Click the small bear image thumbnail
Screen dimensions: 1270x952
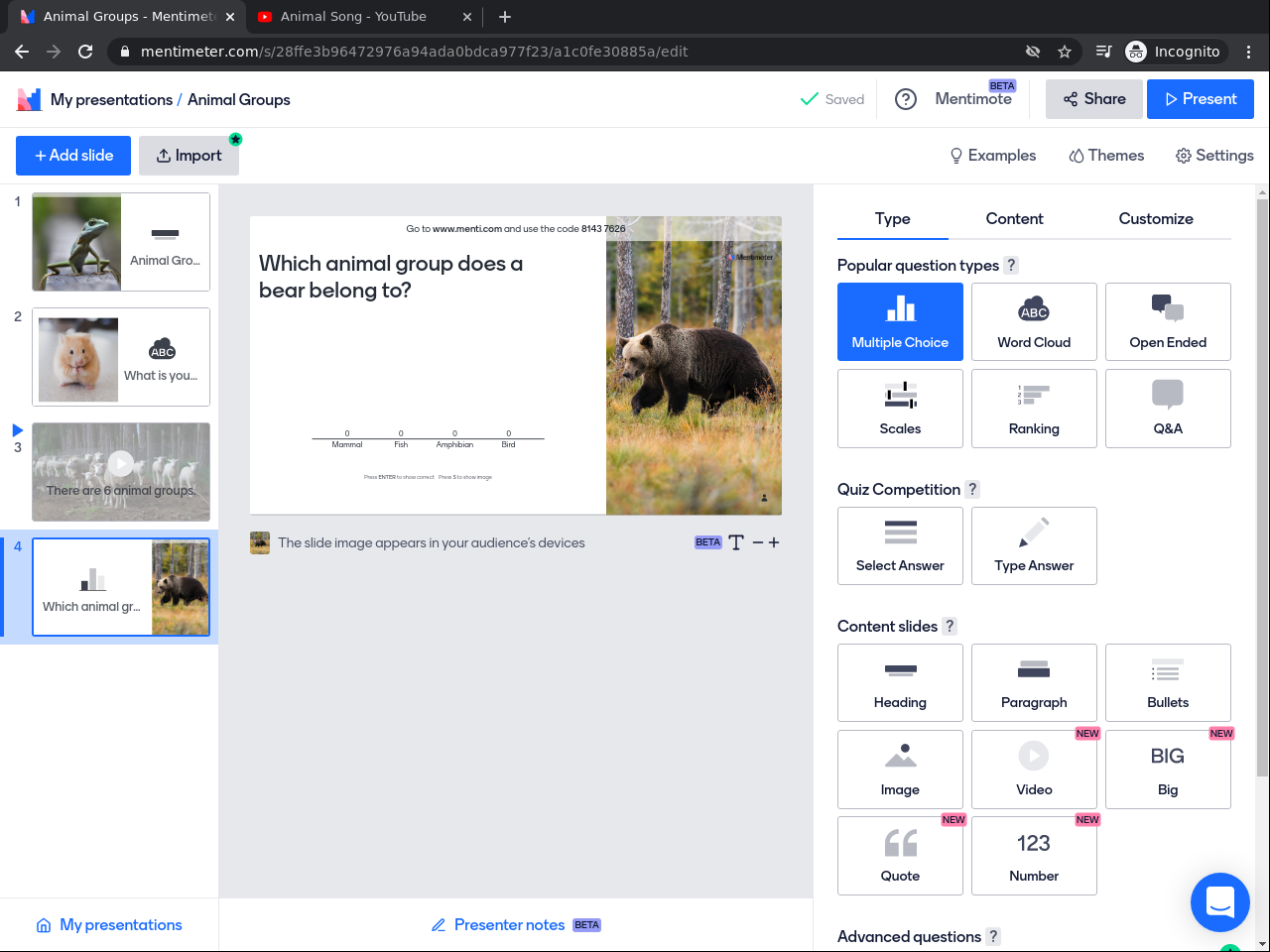coord(260,542)
